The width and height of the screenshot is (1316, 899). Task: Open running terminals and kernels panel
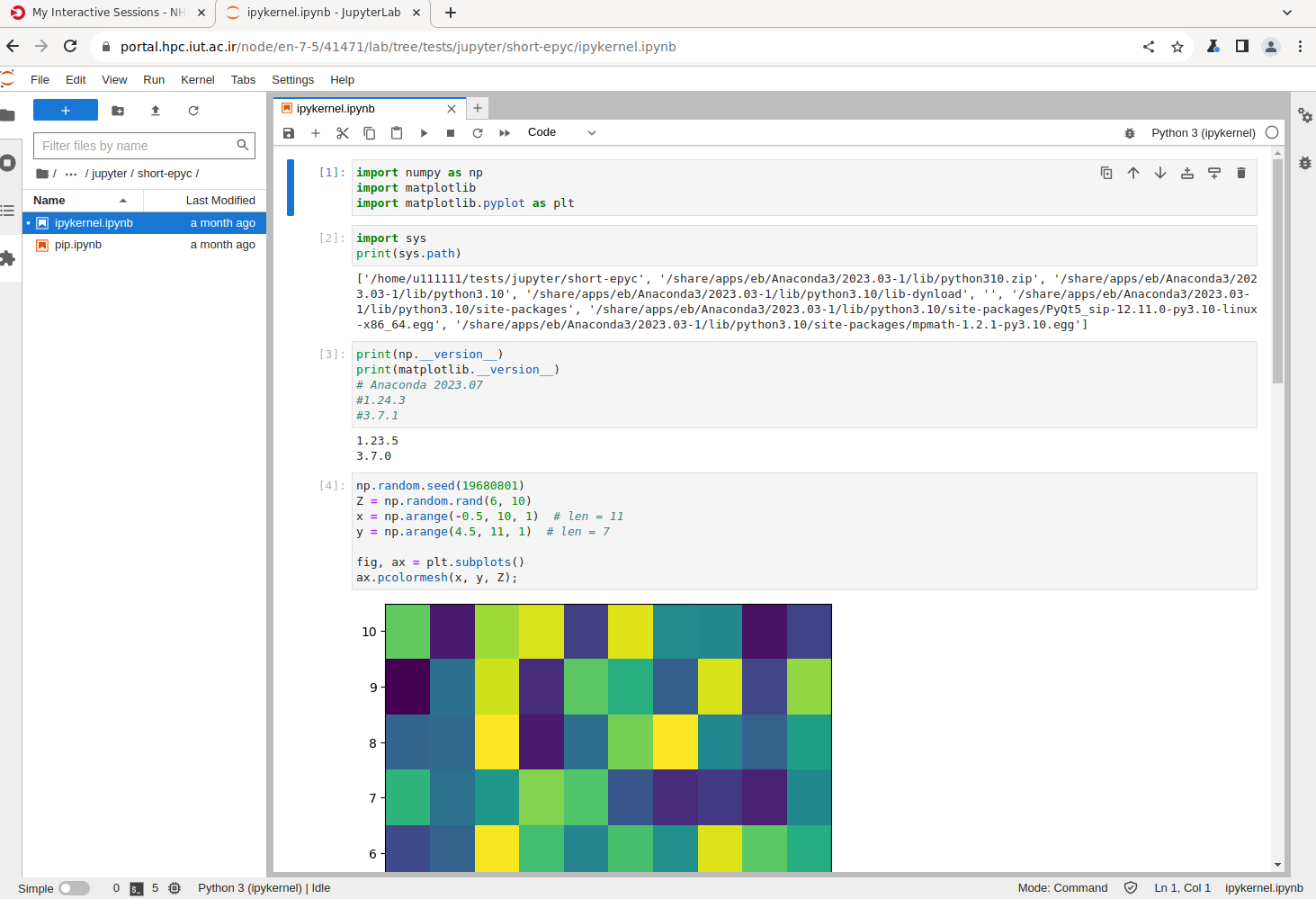click(8, 163)
